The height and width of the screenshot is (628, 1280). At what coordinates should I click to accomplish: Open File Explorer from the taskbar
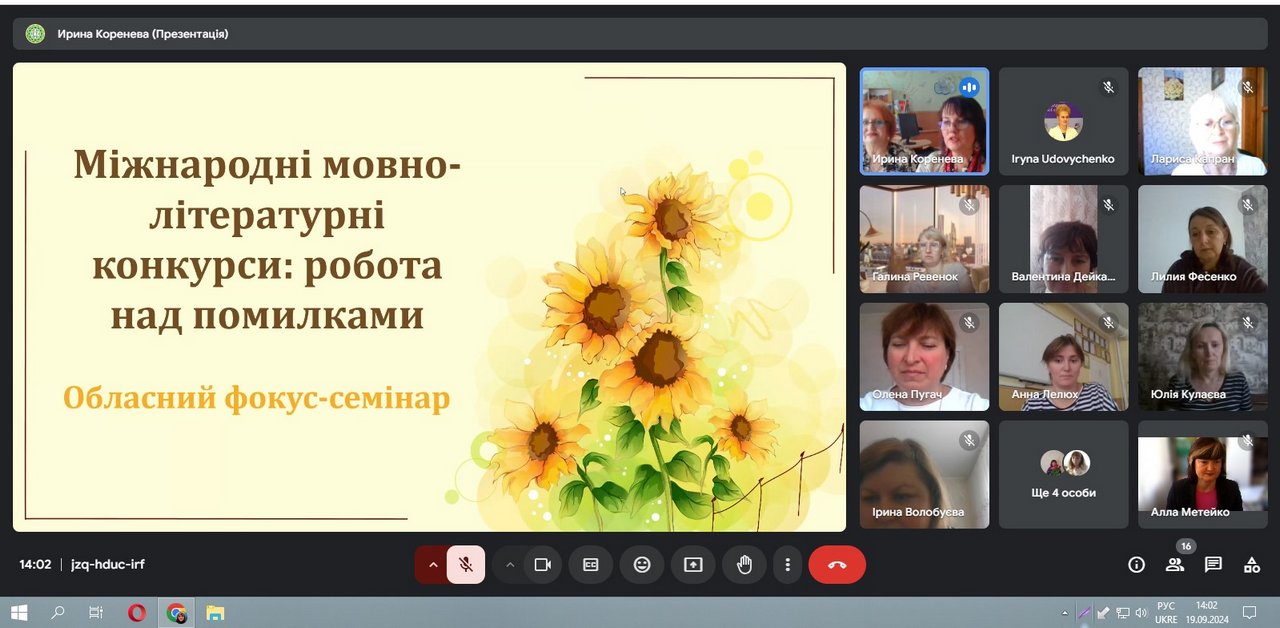[215, 613]
